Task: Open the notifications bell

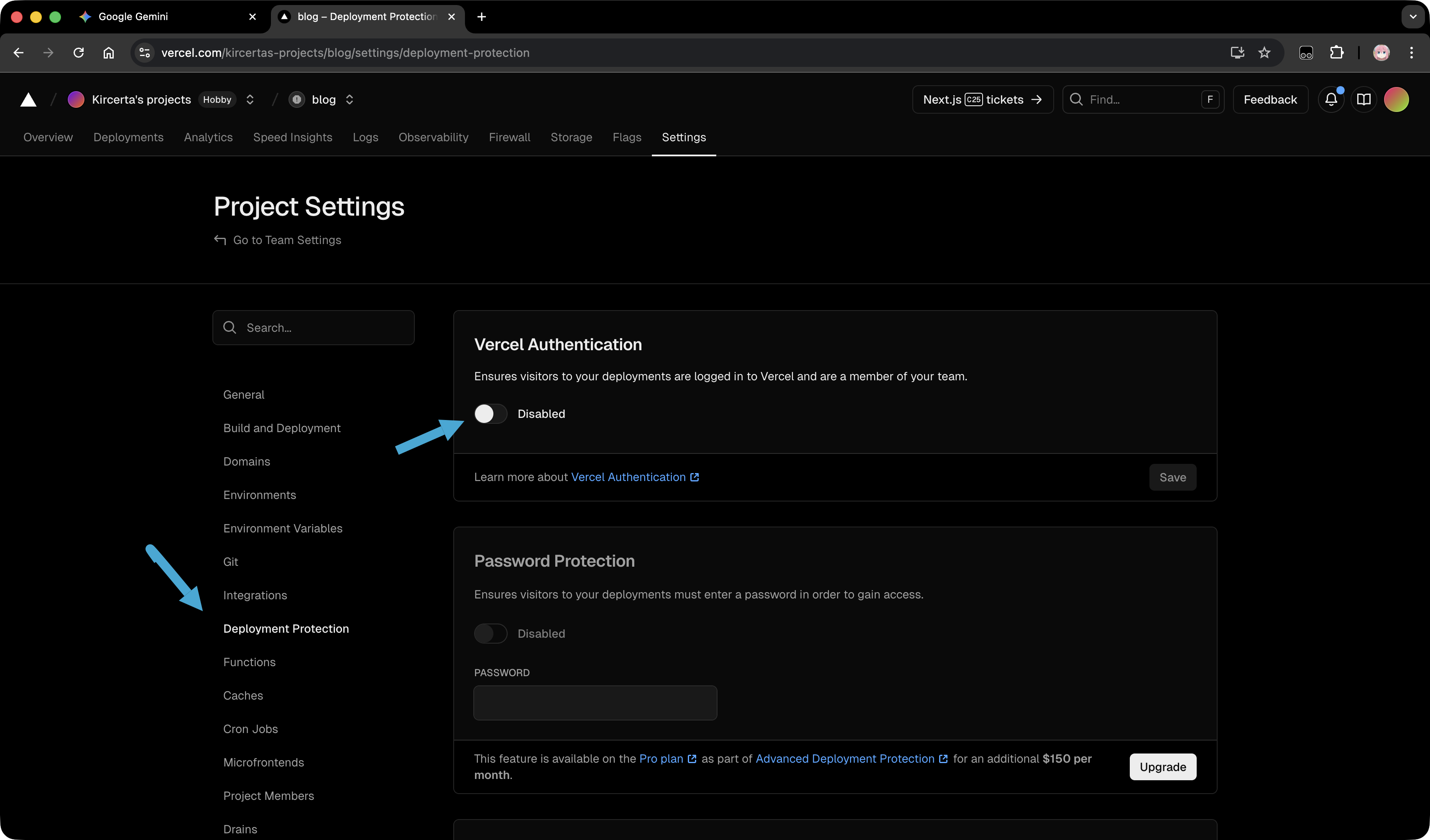Action: 1330,100
